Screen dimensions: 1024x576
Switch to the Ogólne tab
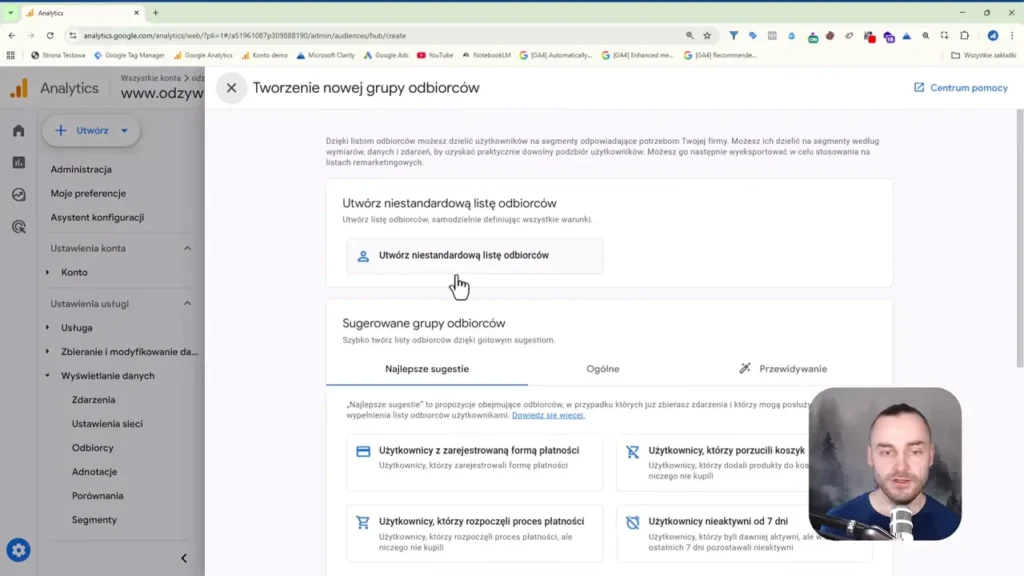pos(602,369)
